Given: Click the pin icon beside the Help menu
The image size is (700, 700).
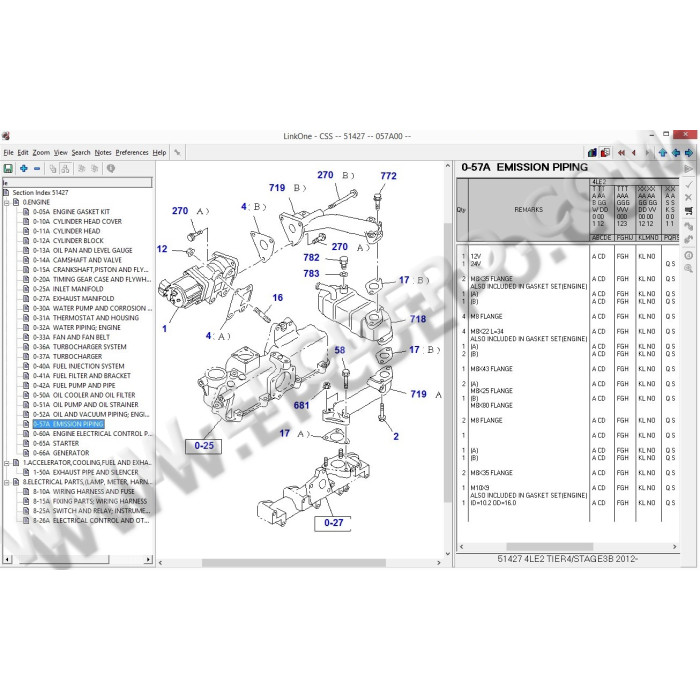Looking at the screenshot, I should (177, 153).
